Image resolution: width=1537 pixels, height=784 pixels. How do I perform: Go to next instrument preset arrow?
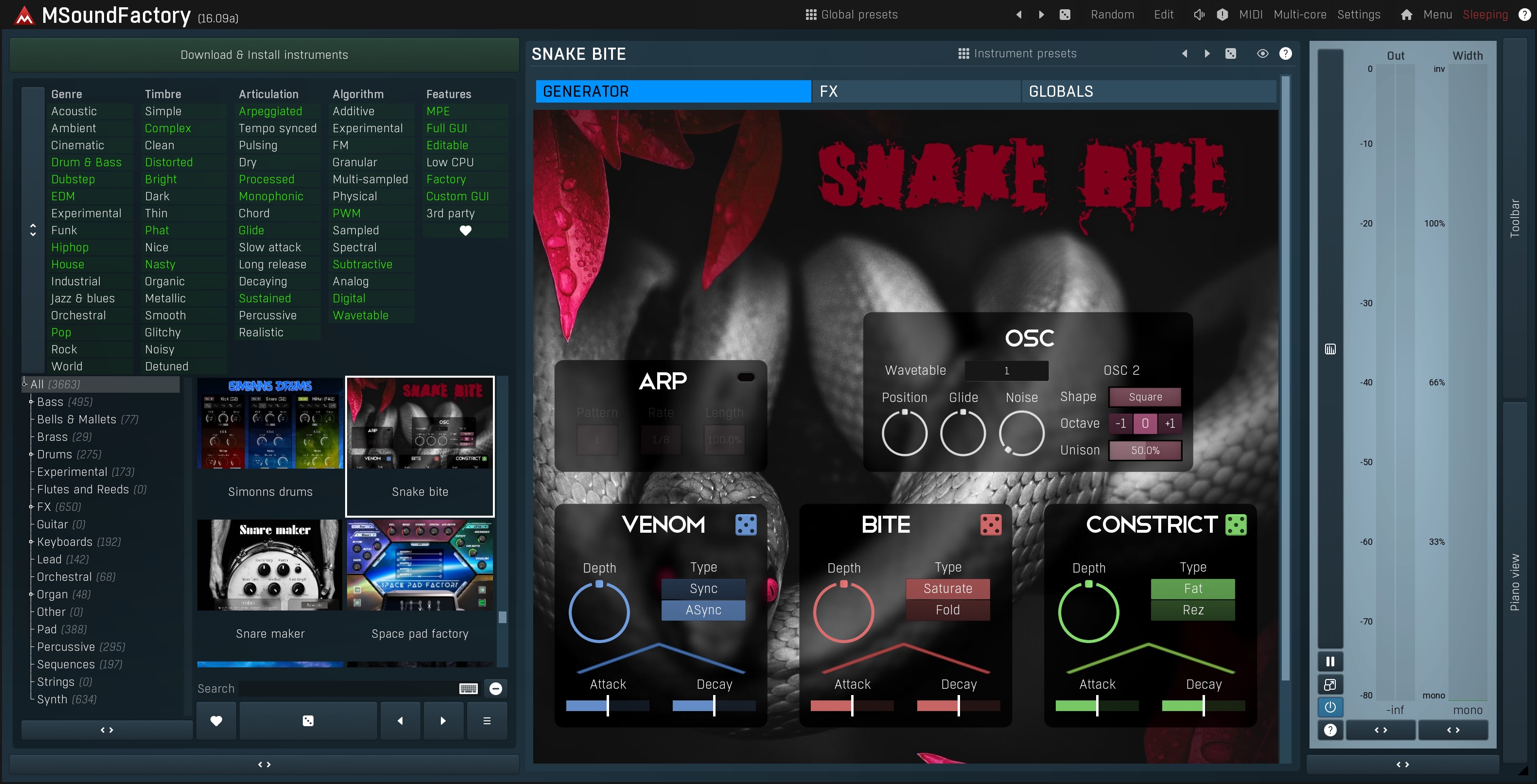[1207, 53]
